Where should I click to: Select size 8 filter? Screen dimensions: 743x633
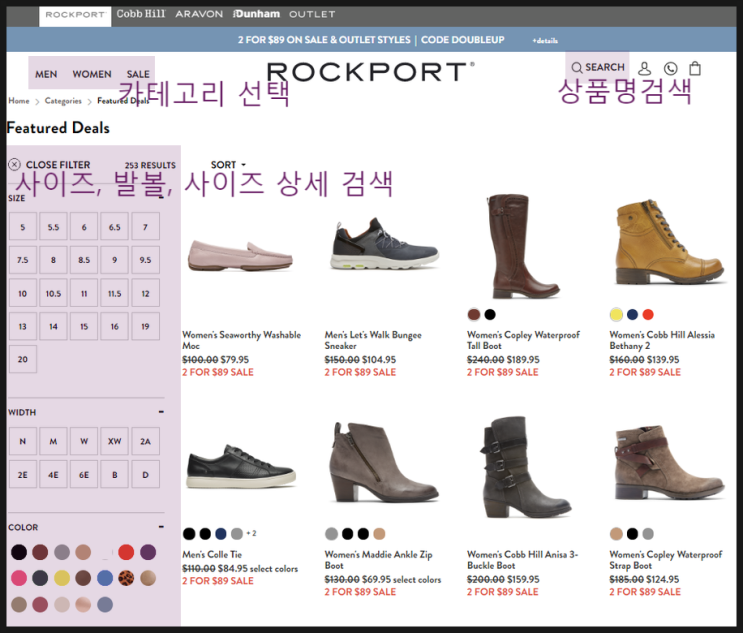(x=53, y=260)
